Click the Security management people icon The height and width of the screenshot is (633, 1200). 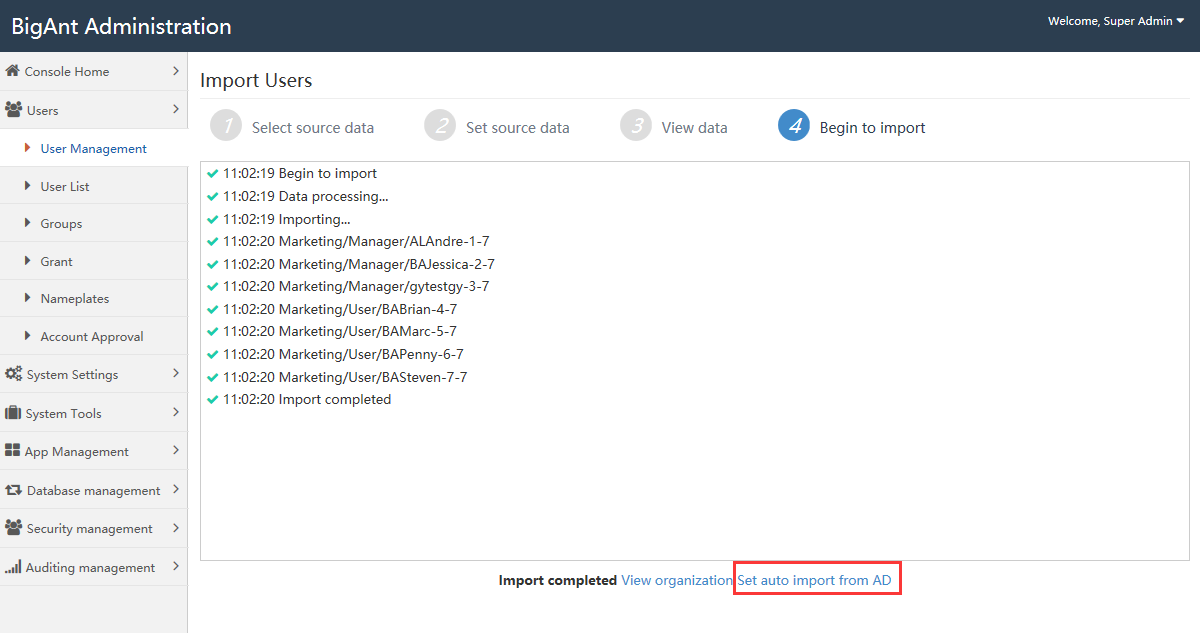[14, 528]
